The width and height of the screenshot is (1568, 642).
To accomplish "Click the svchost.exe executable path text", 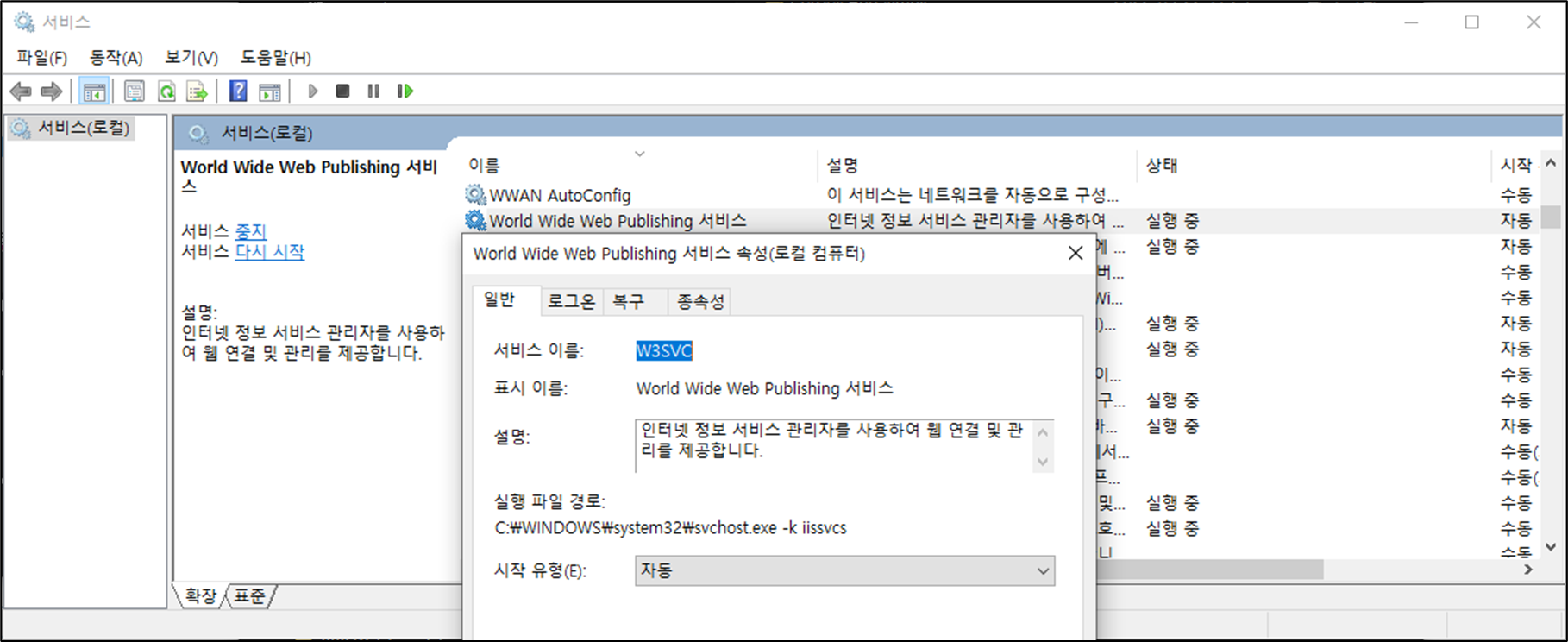I will pos(670,528).
